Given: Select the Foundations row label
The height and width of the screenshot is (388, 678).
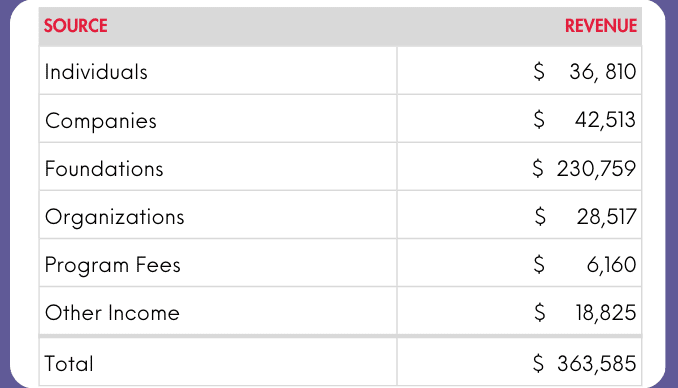Looking at the screenshot, I should pos(104,168).
